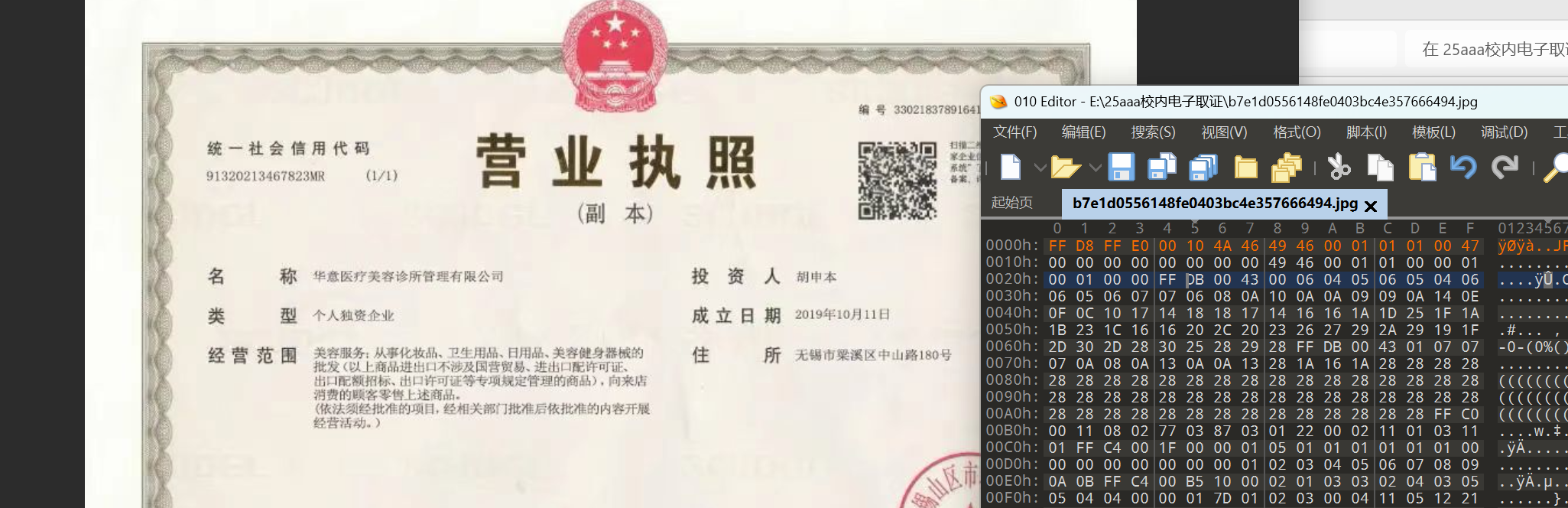The width and height of the screenshot is (1568, 508).
Task: Switch to the 起始页 tab
Action: click(x=1012, y=203)
